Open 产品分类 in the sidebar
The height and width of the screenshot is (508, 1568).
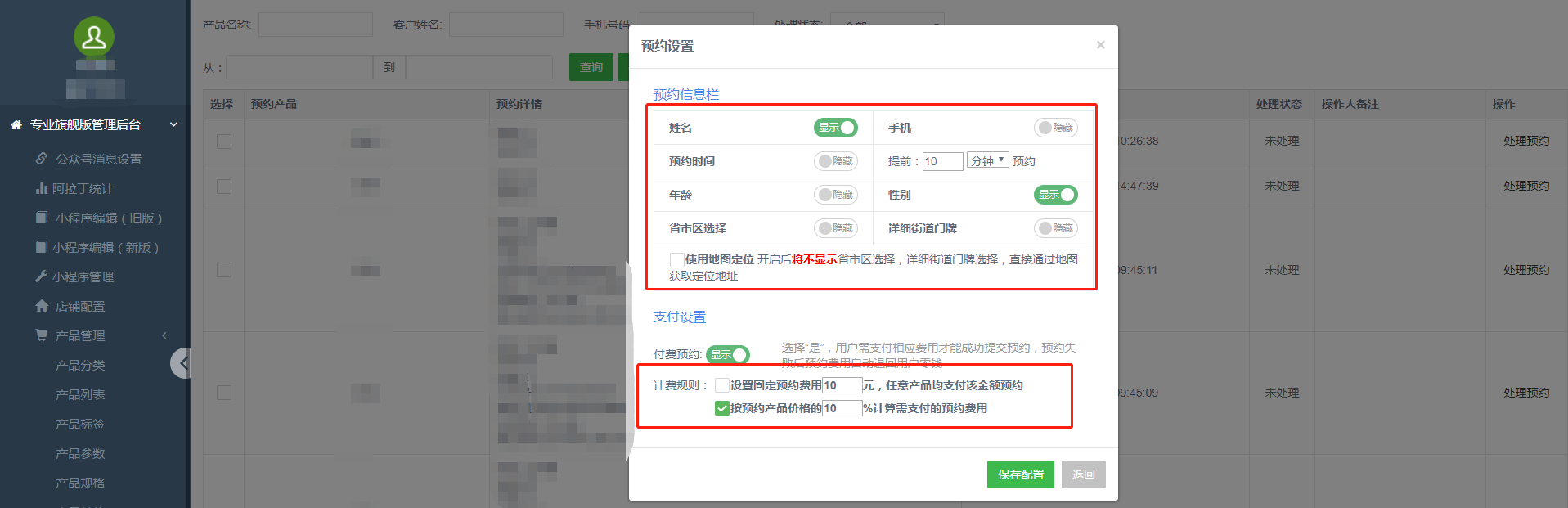[x=80, y=365]
